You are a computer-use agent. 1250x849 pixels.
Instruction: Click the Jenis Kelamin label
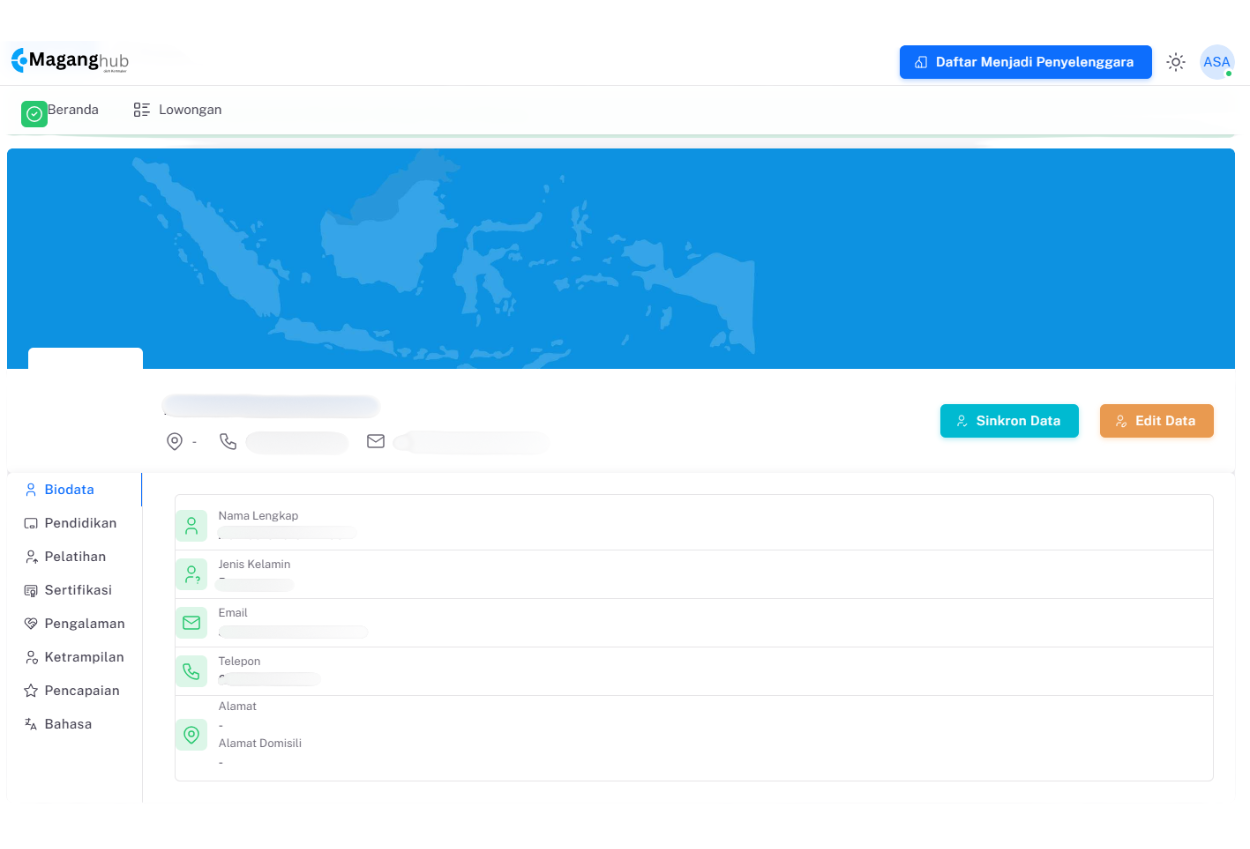pyautogui.click(x=254, y=564)
